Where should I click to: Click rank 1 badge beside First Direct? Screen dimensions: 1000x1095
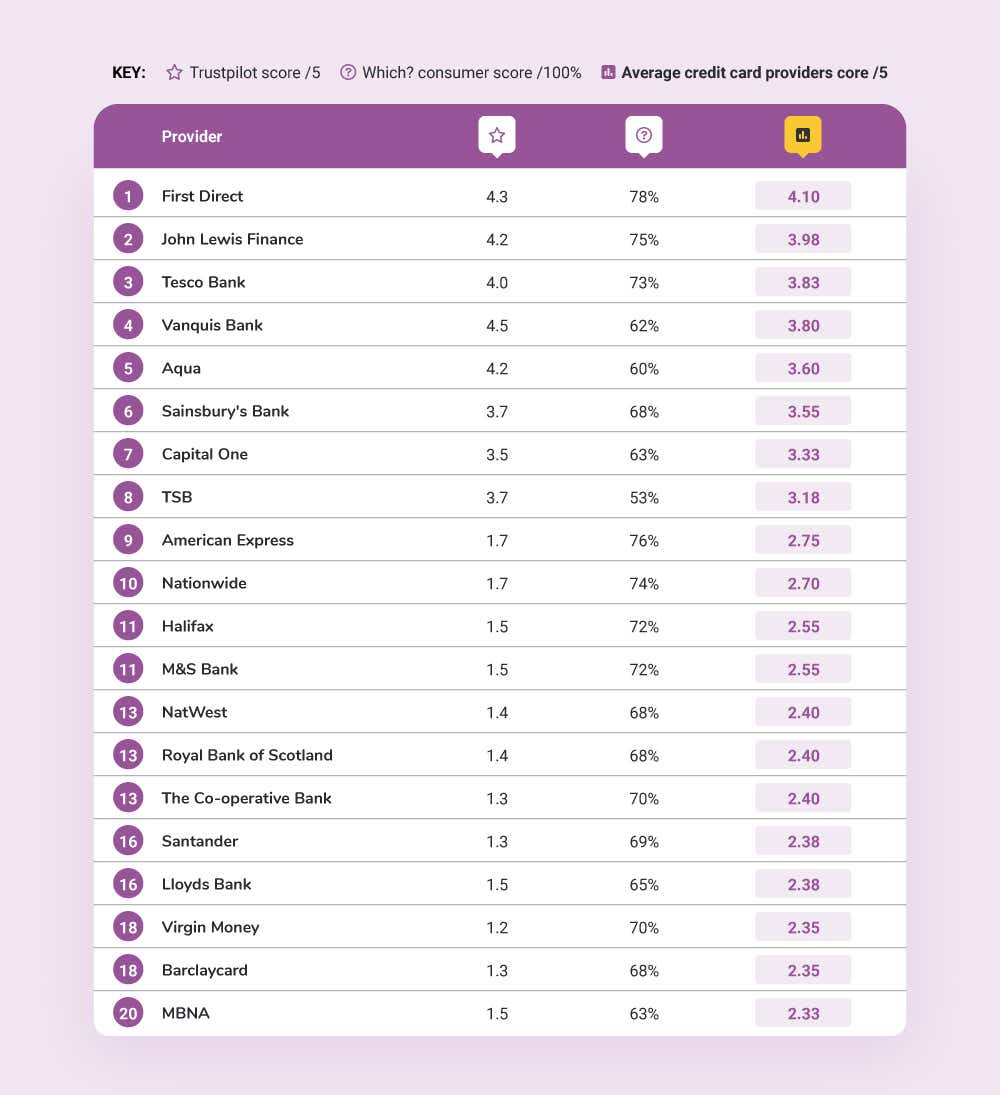pos(128,196)
